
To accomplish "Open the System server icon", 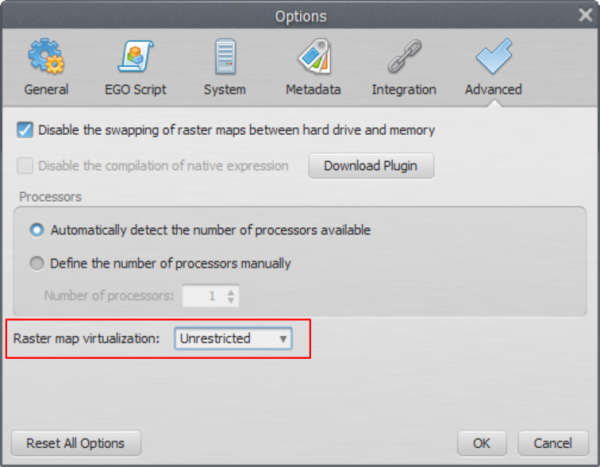I will pyautogui.click(x=225, y=56).
